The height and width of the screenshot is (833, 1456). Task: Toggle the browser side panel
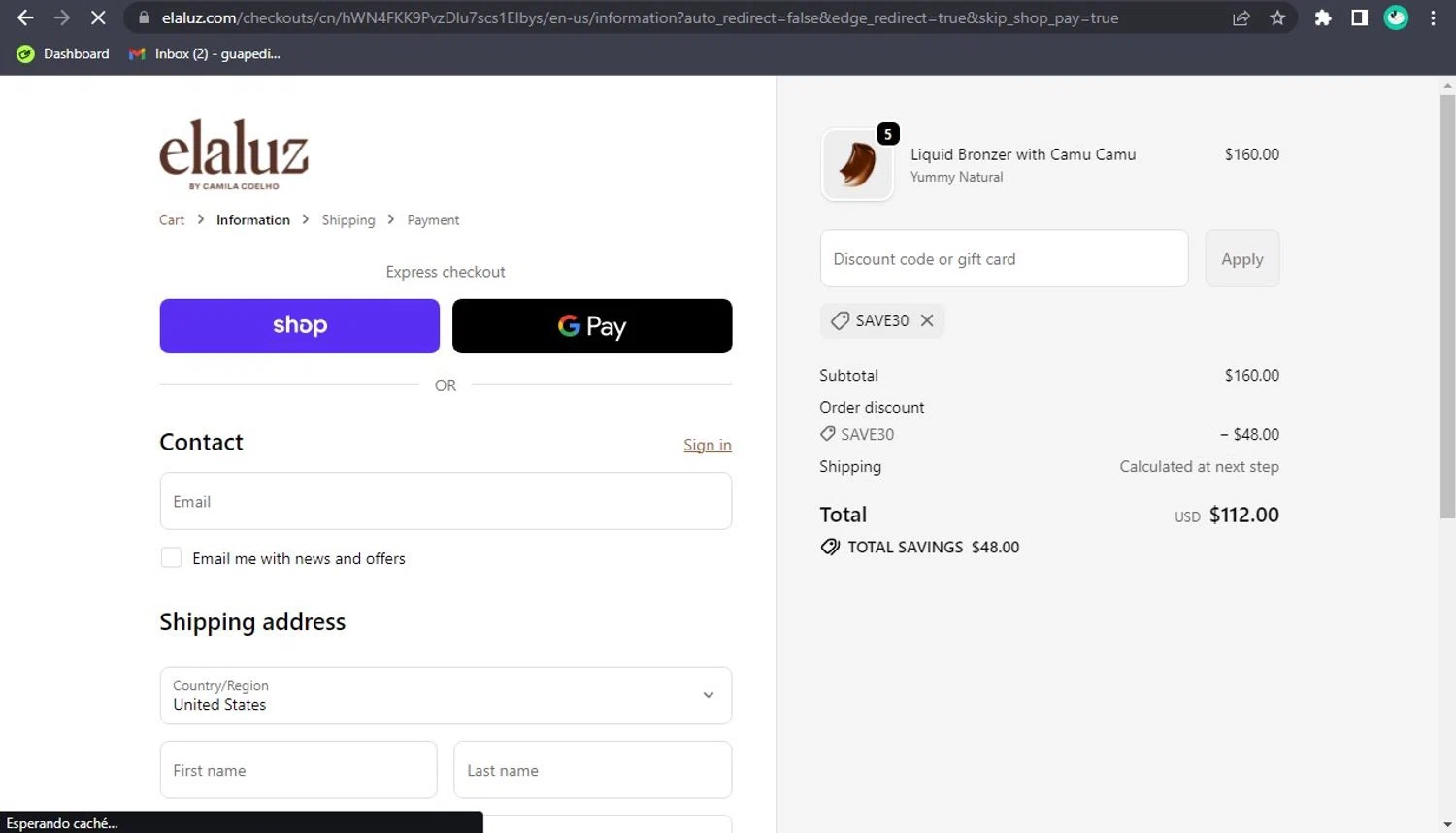[1359, 17]
